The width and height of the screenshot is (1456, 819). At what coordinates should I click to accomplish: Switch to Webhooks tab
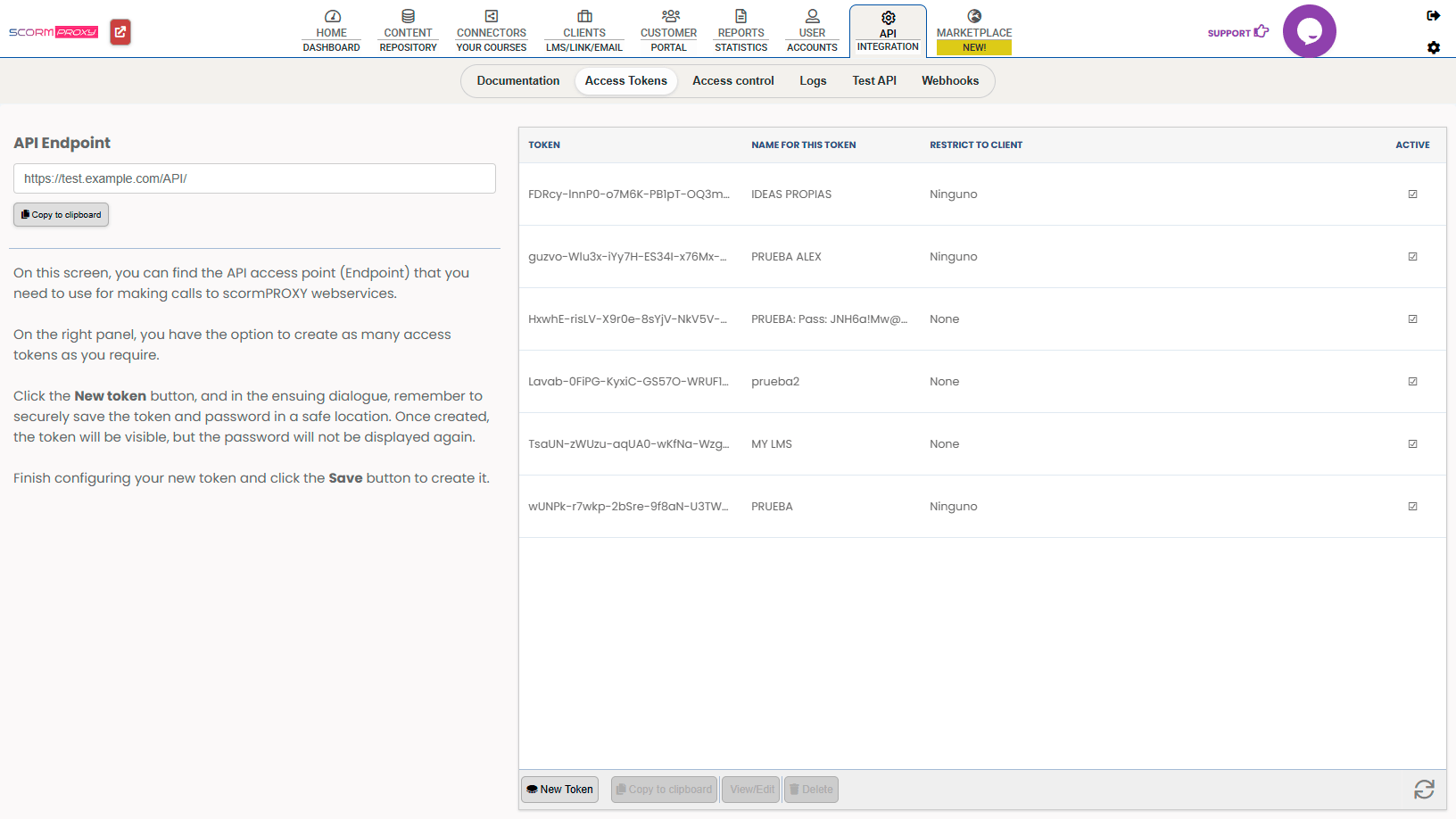click(950, 80)
